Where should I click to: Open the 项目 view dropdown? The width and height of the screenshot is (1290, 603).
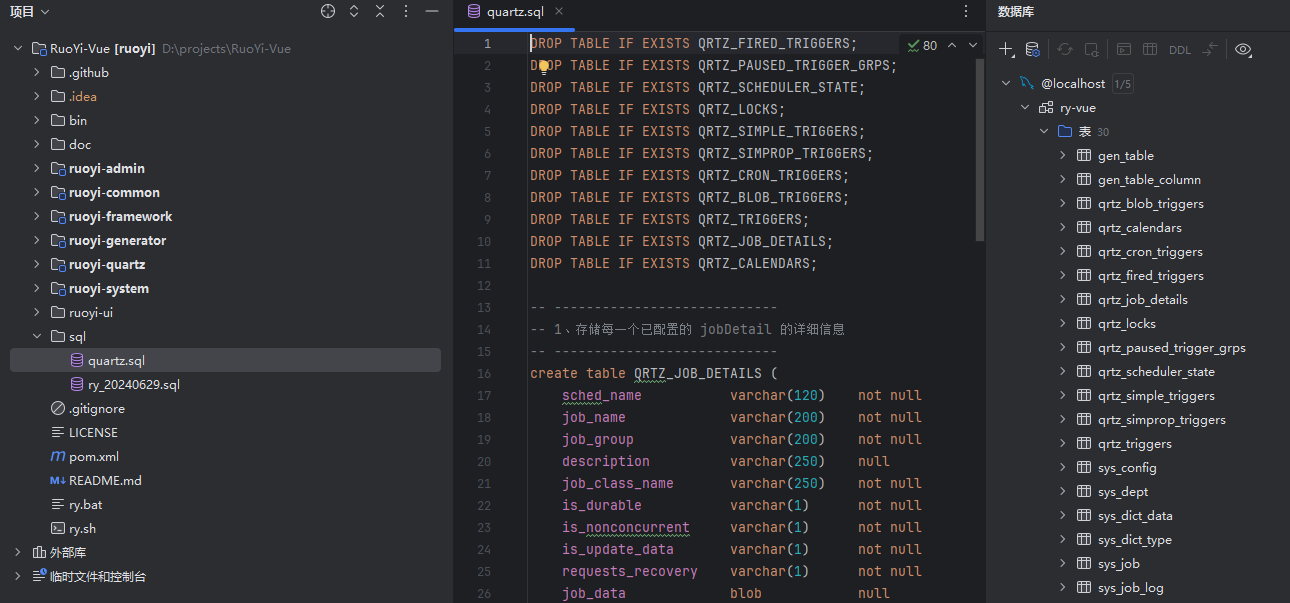pos(30,12)
